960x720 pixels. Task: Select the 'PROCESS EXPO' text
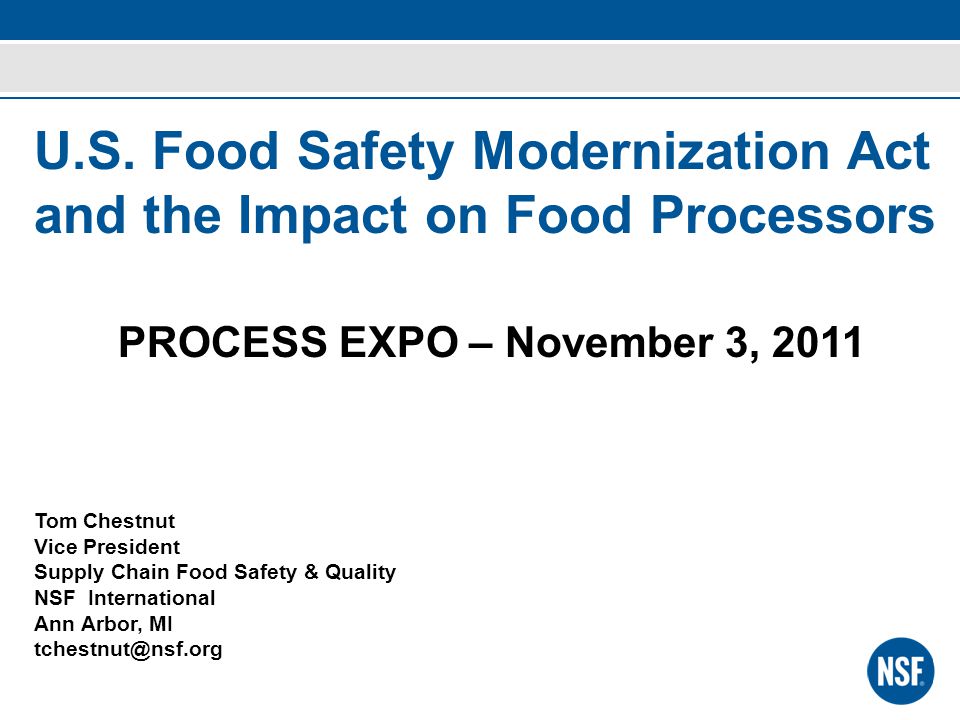coord(288,342)
